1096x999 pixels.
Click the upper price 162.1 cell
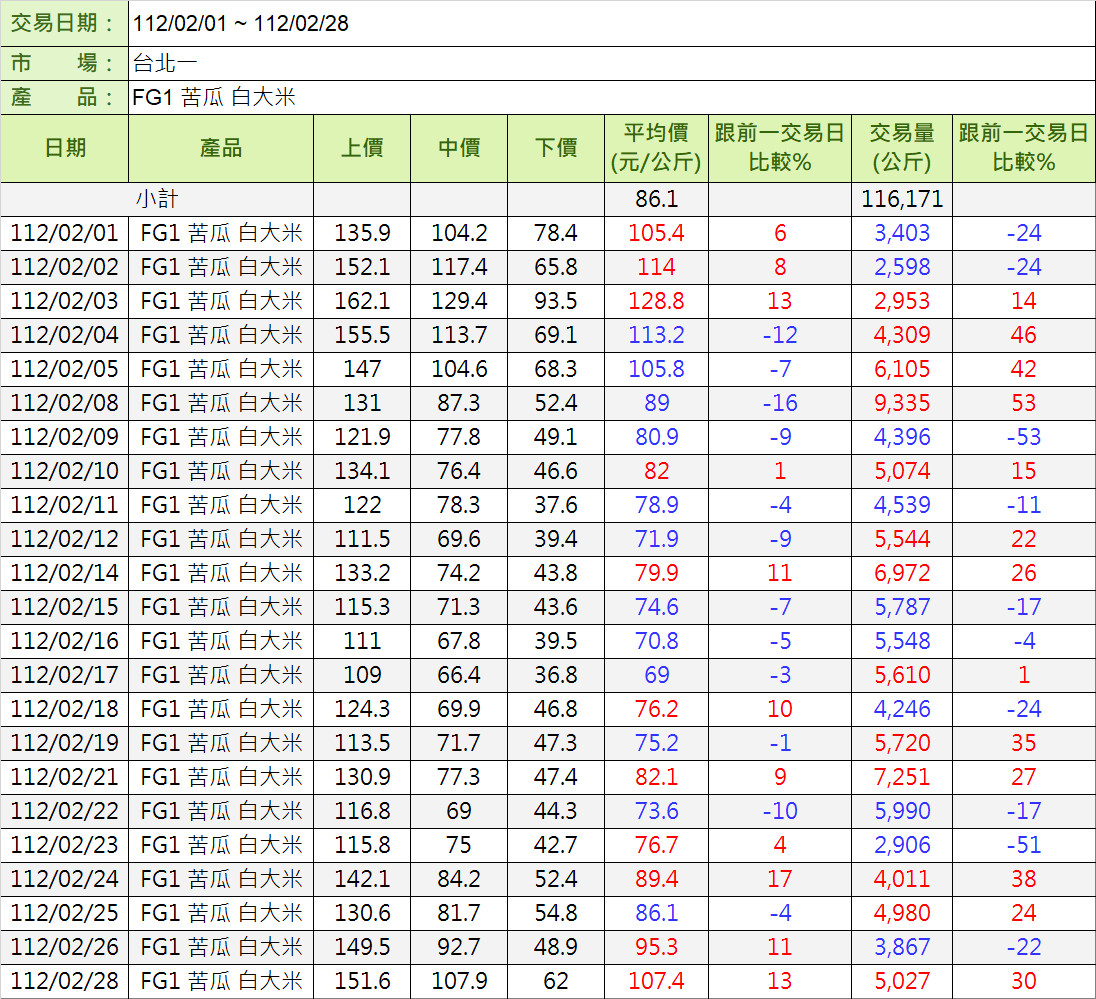(x=362, y=301)
